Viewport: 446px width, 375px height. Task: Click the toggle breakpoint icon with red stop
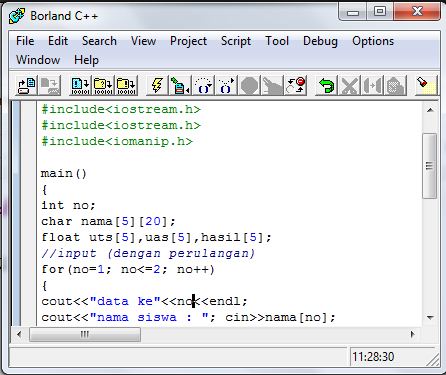click(x=295, y=86)
